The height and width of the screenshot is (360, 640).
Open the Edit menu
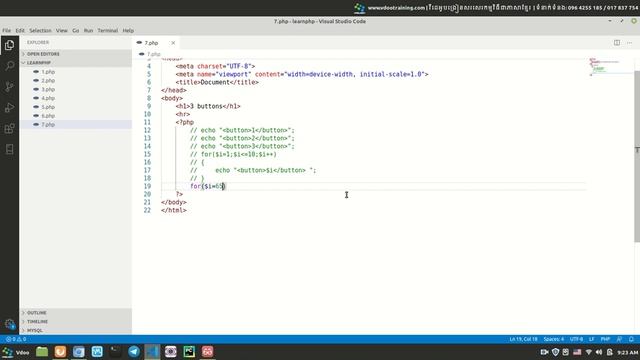point(20,31)
